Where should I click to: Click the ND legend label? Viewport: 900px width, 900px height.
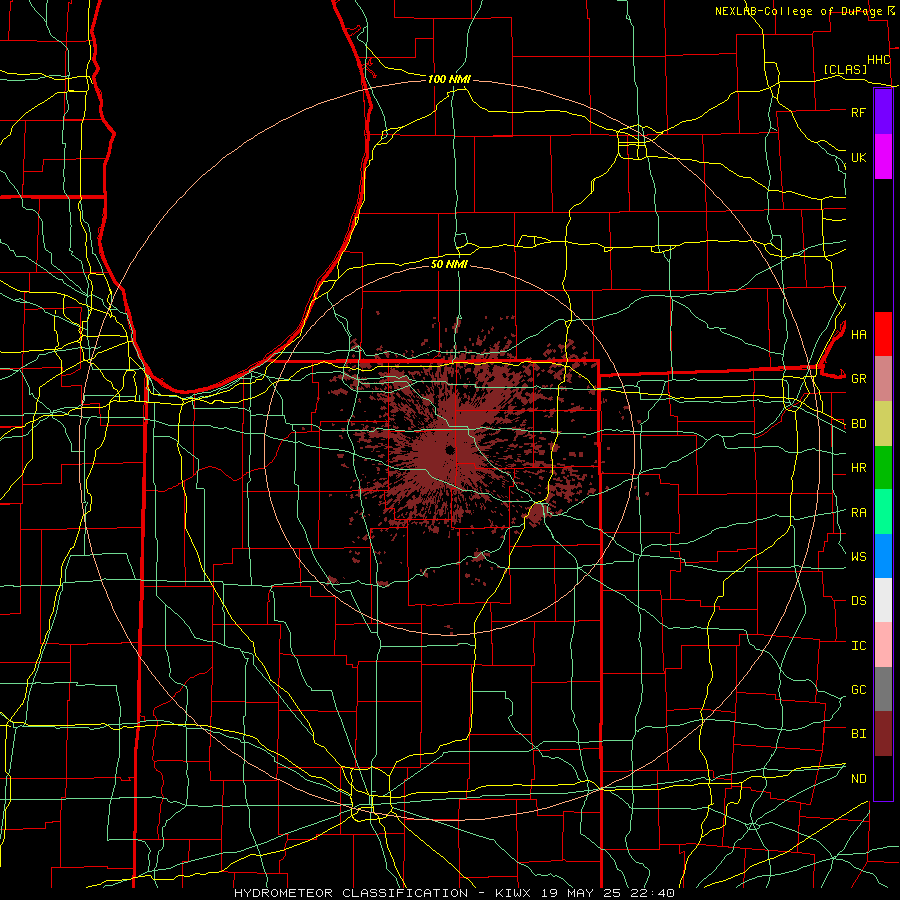tap(859, 779)
